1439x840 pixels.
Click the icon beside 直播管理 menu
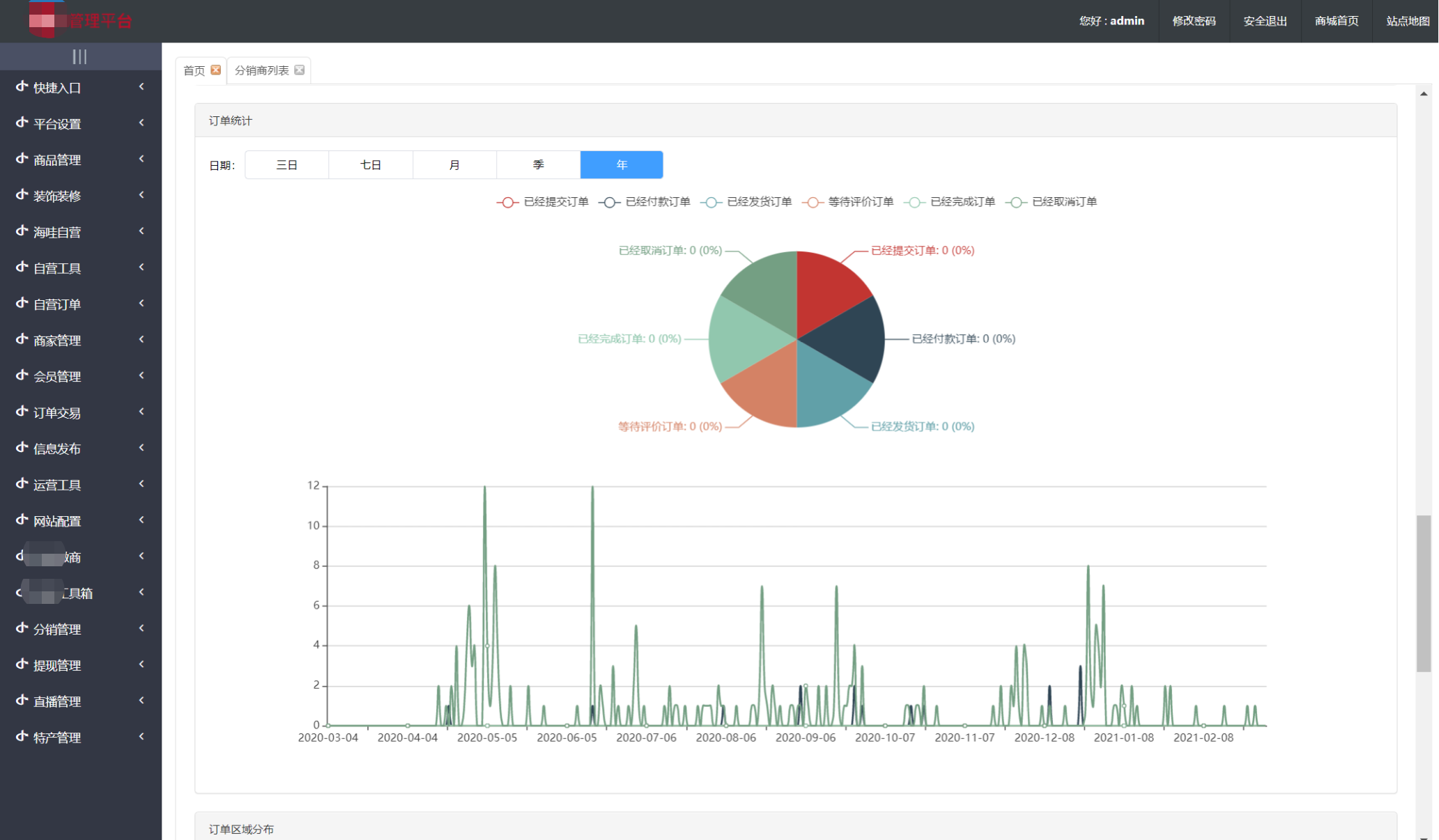[22, 701]
